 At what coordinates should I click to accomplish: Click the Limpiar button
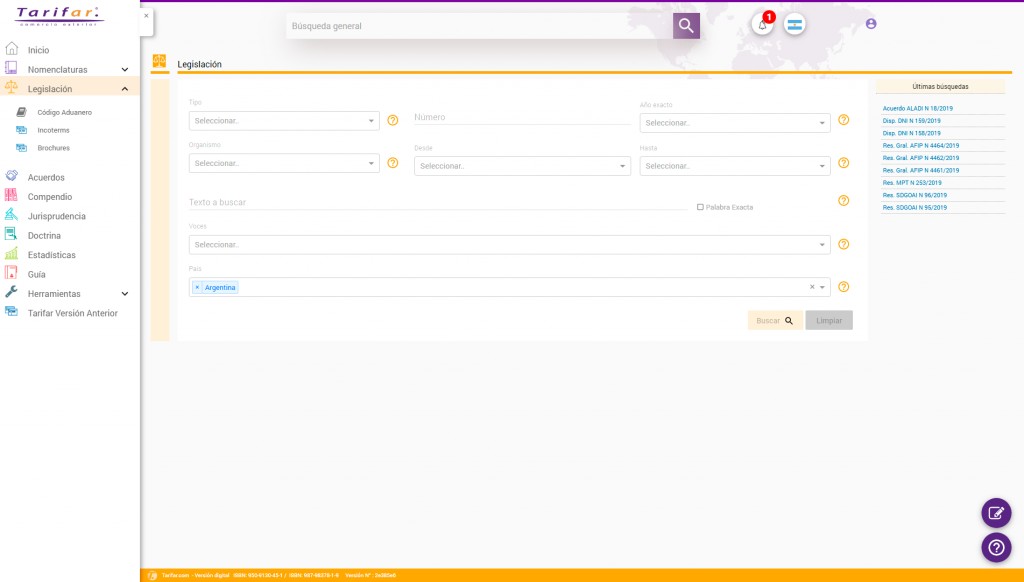pyautogui.click(x=829, y=320)
